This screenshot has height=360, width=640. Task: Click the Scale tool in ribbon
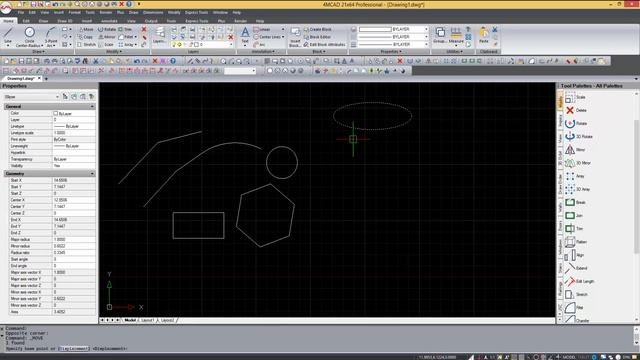(107, 44)
